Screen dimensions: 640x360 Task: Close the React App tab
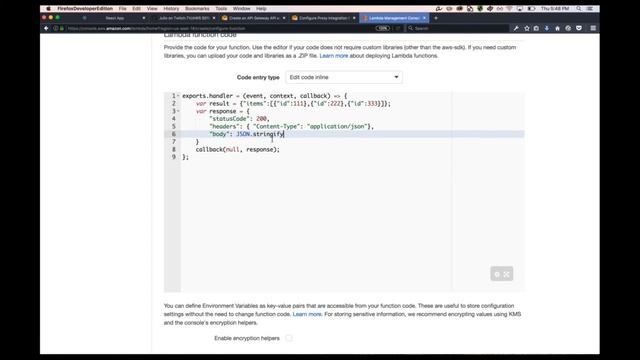pos(144,18)
